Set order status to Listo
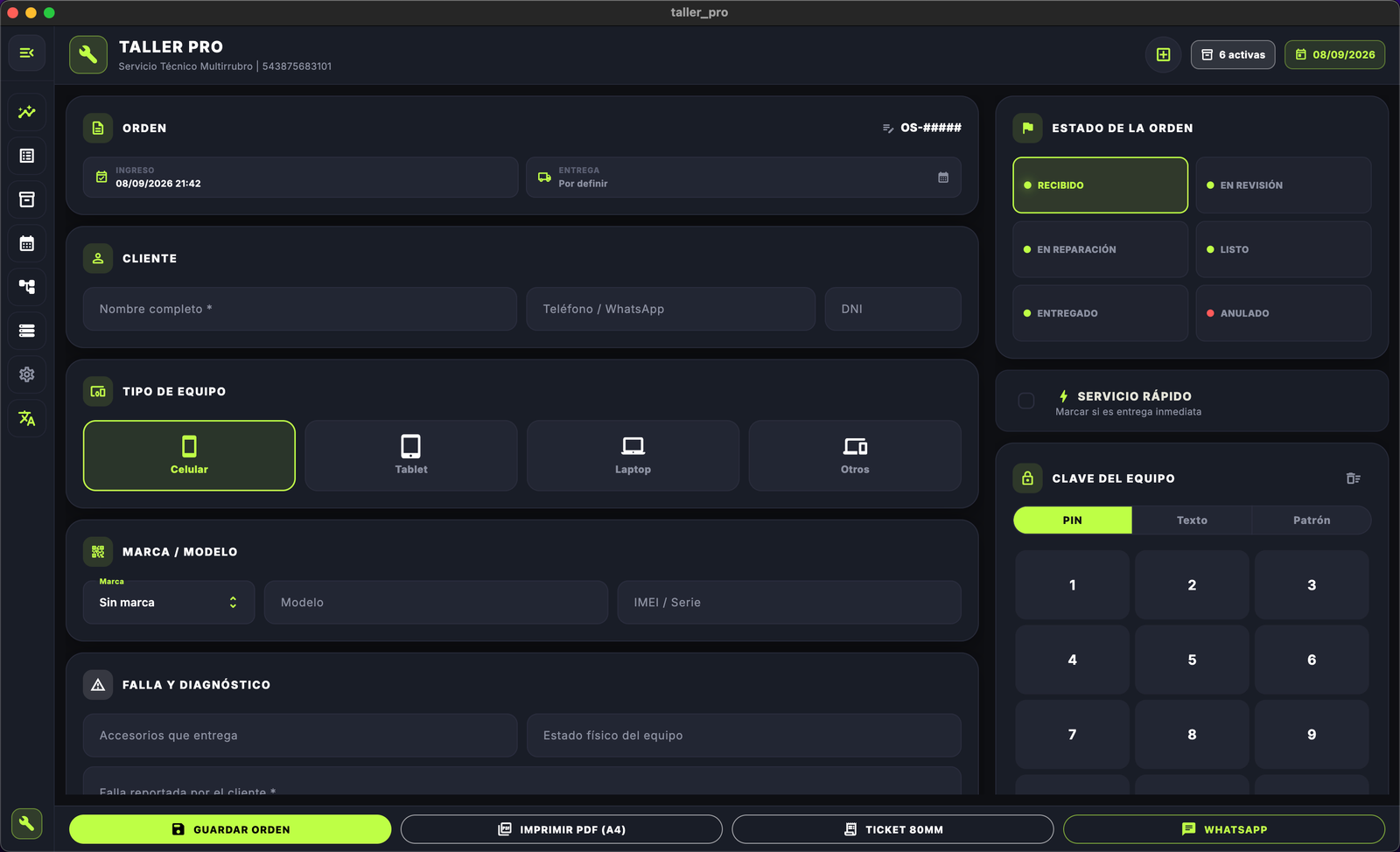 (x=1284, y=249)
